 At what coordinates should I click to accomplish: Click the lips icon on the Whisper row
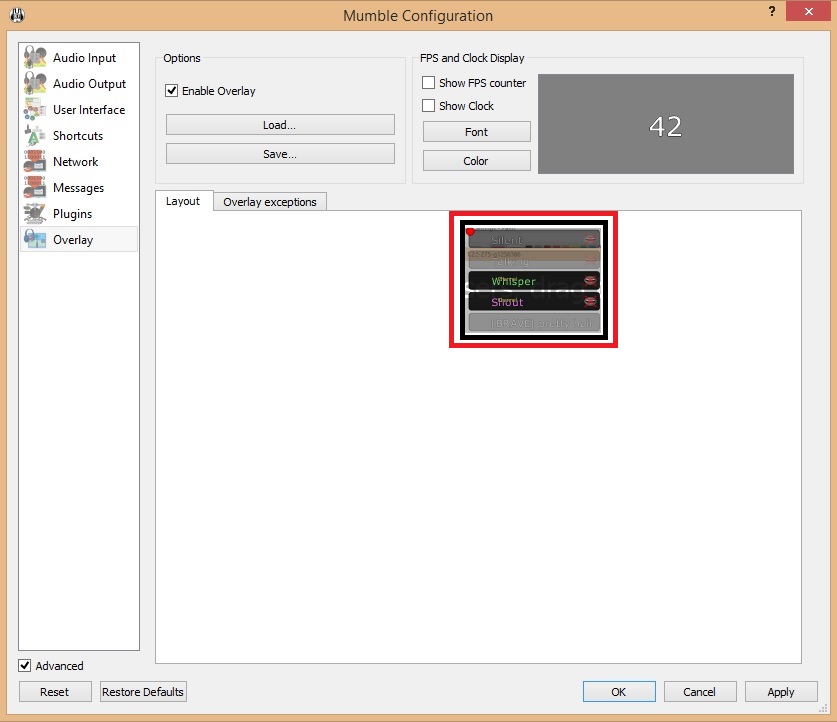[x=590, y=281]
